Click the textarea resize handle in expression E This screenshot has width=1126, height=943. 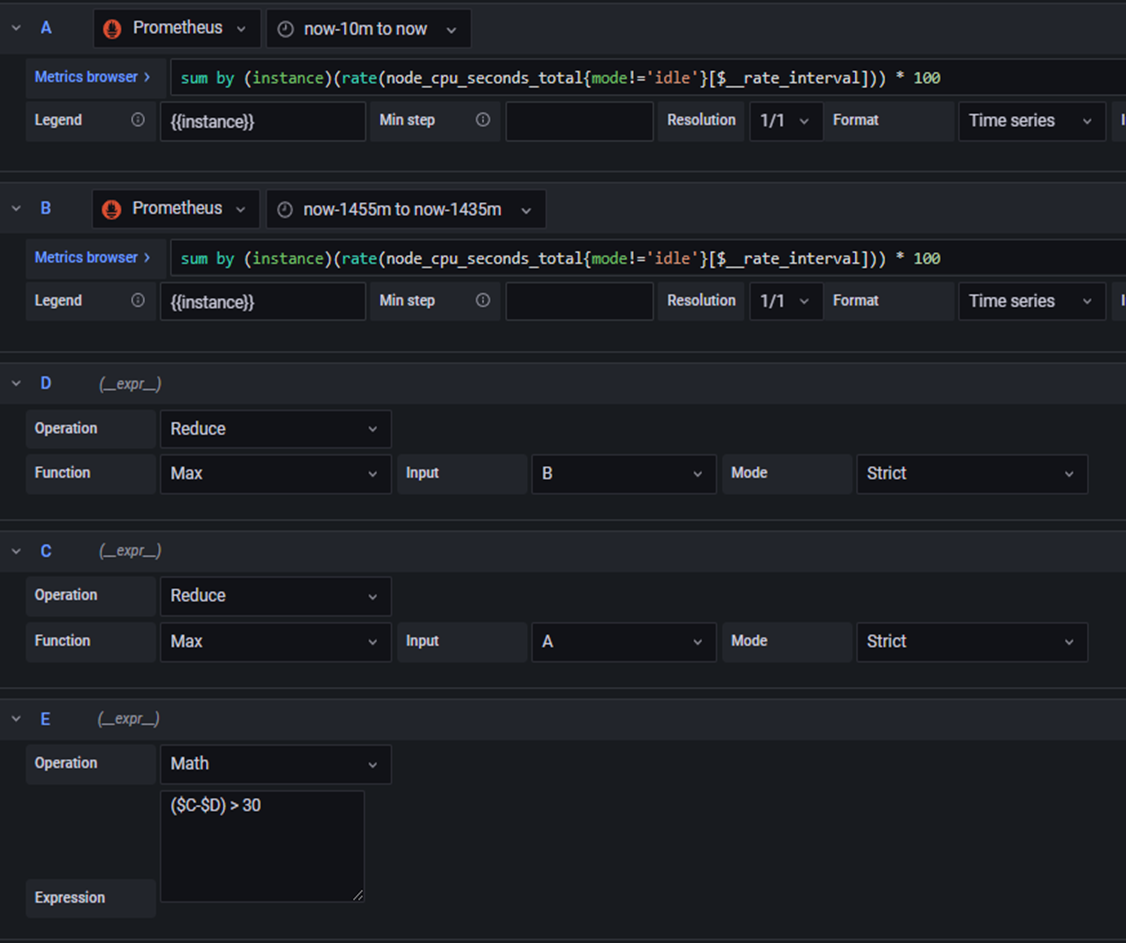[358, 895]
